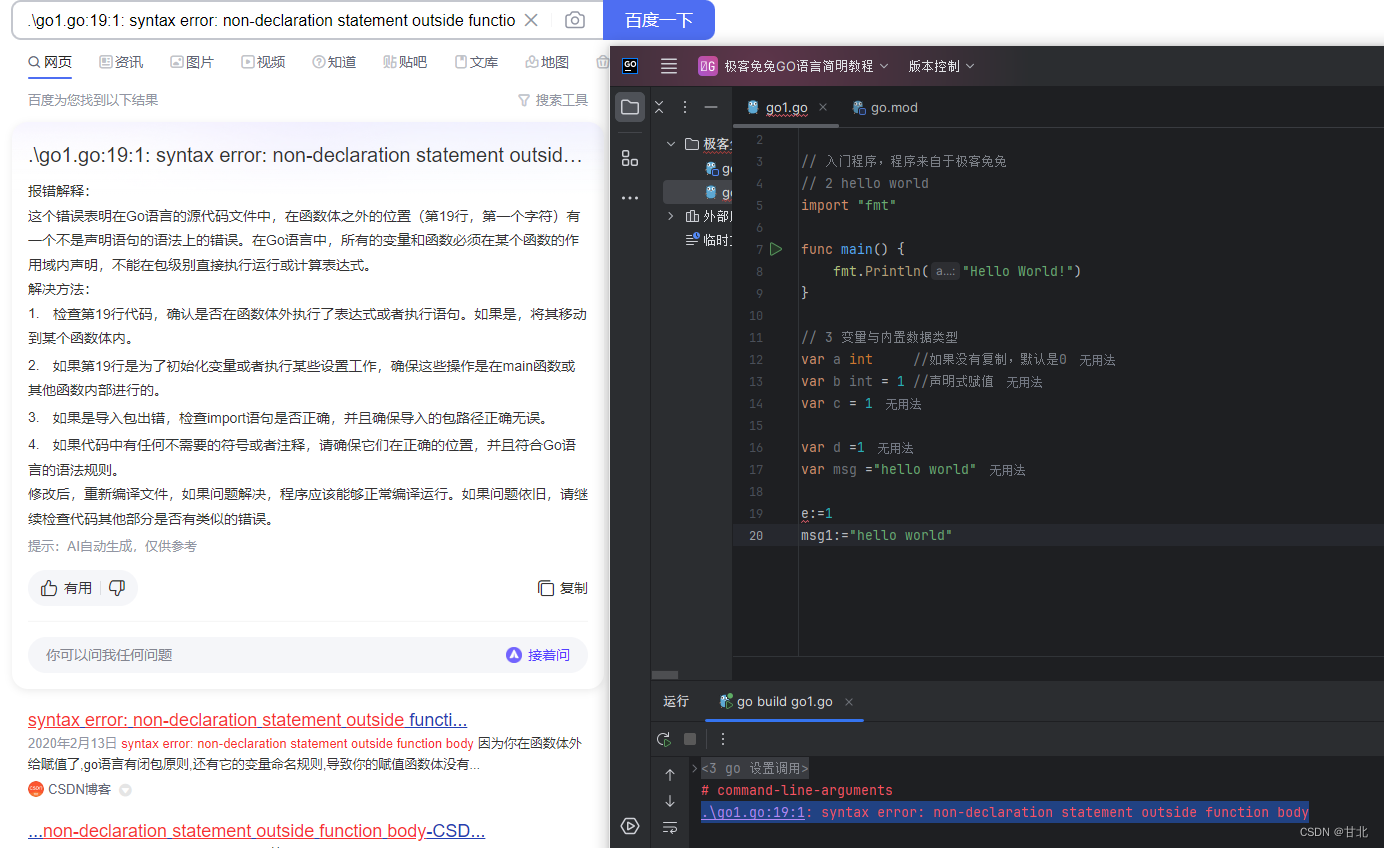Open run toolbar more options dots
The image size is (1384, 848).
coord(723,739)
